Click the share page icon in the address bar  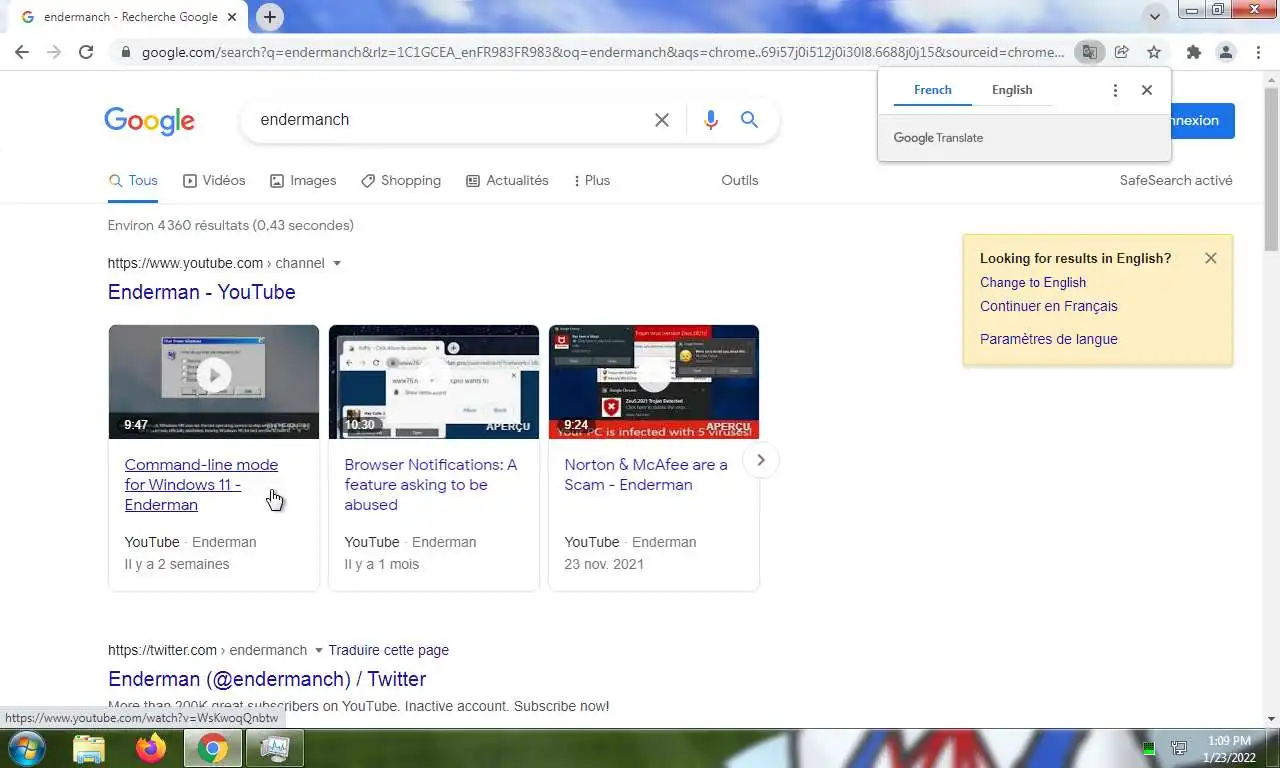pos(1121,52)
